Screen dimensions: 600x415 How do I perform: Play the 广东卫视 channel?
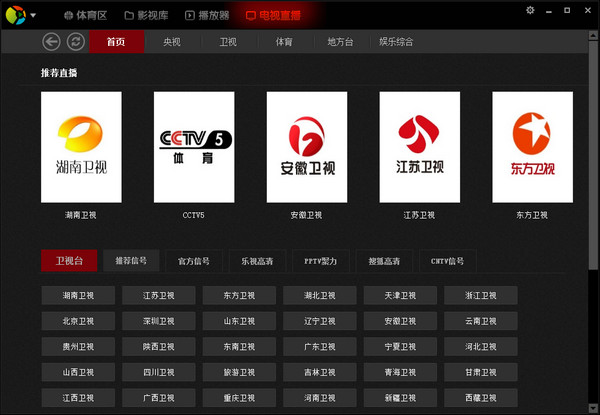click(320, 347)
